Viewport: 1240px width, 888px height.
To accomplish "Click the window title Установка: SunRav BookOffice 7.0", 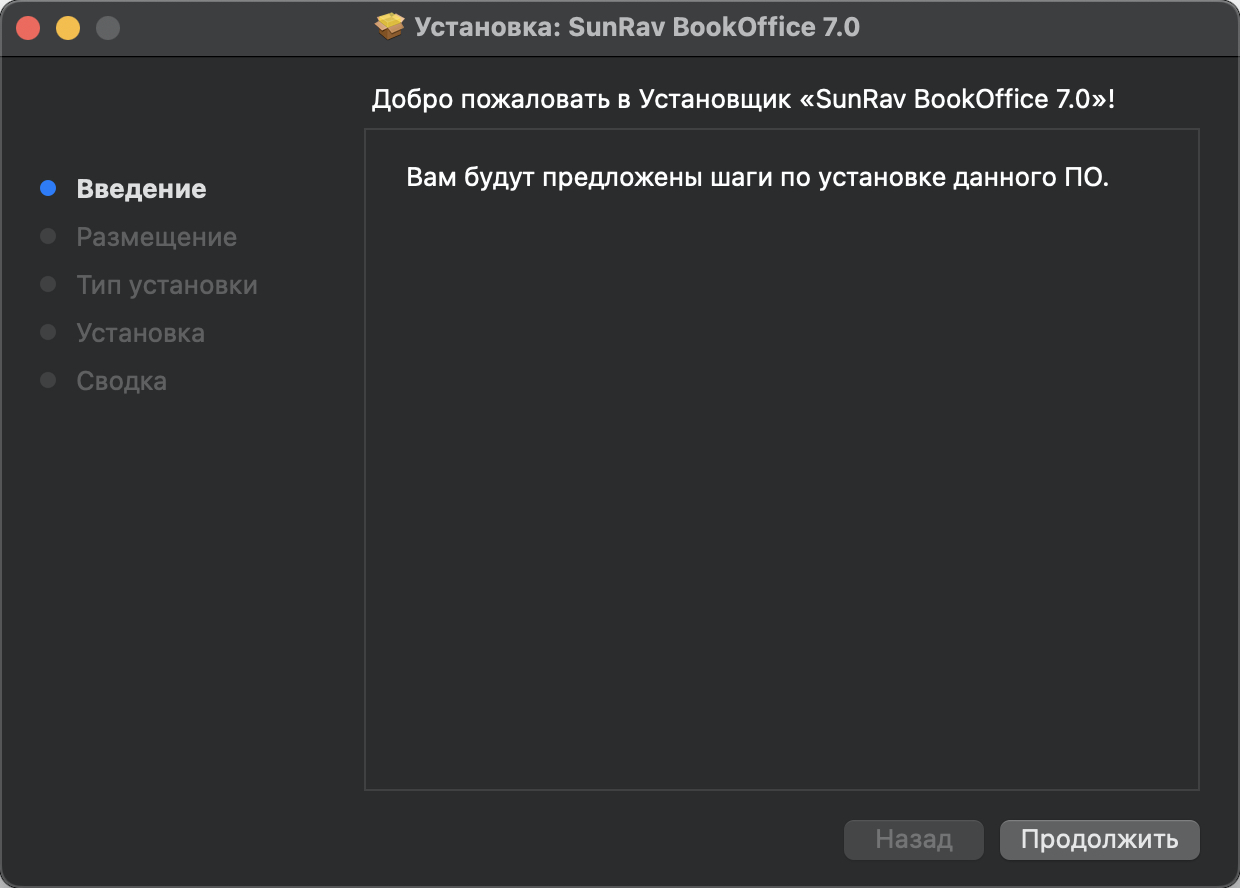I will click(x=637, y=27).
